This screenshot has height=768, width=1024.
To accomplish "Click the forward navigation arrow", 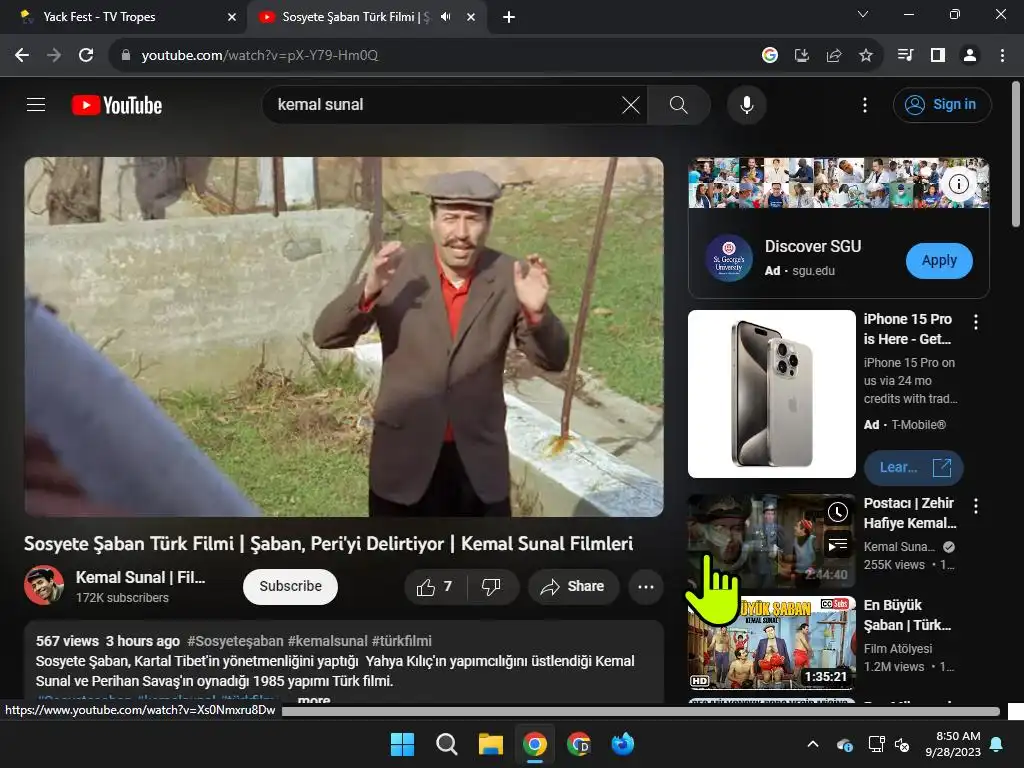I will pyautogui.click(x=54, y=56).
